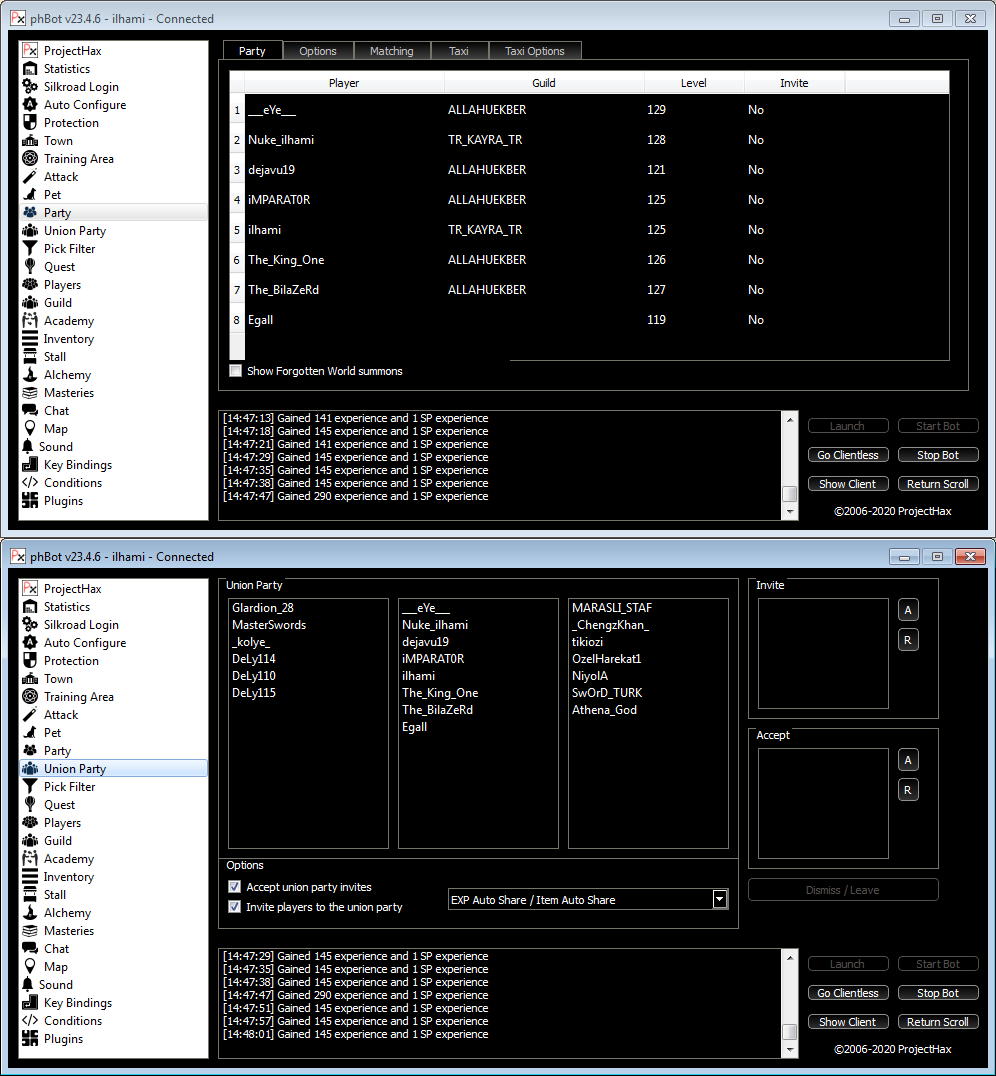Open Statistics icon in the upper phBot window
This screenshot has width=996, height=1076.
(30, 69)
